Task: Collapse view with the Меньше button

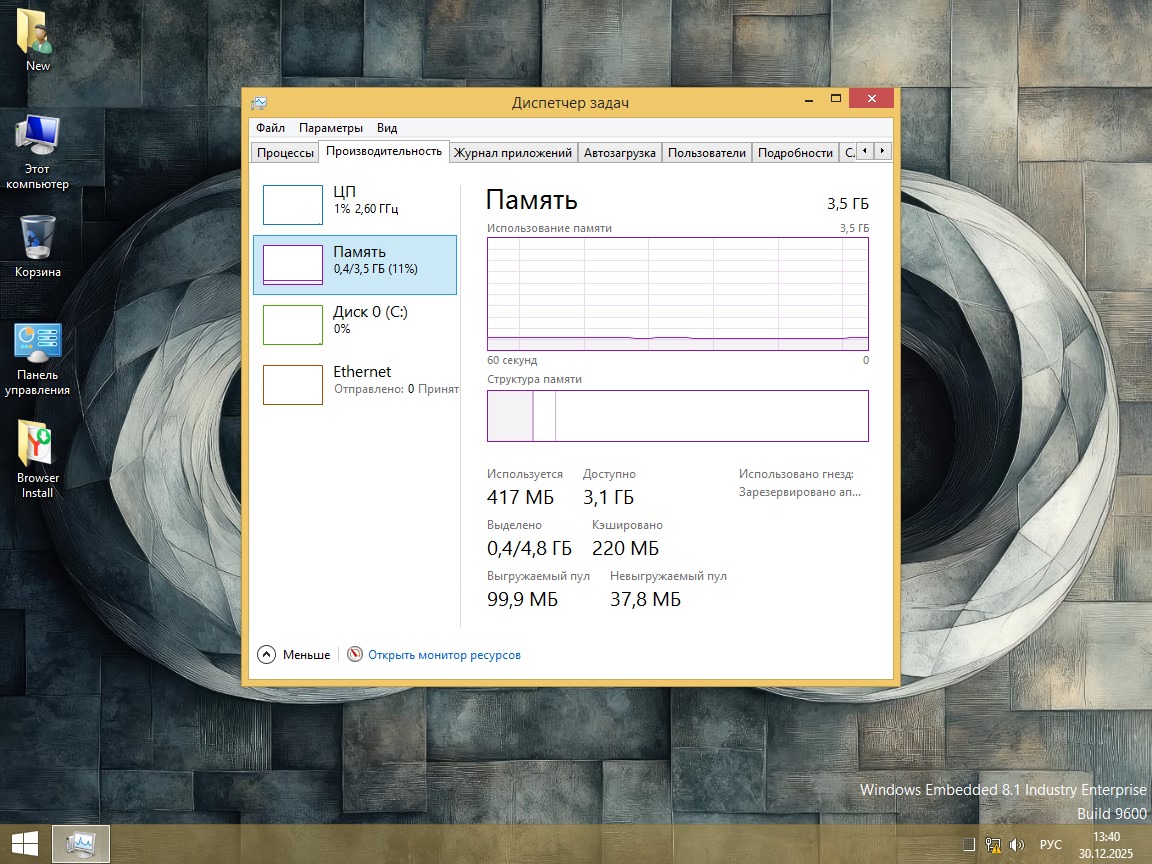Action: (x=294, y=655)
